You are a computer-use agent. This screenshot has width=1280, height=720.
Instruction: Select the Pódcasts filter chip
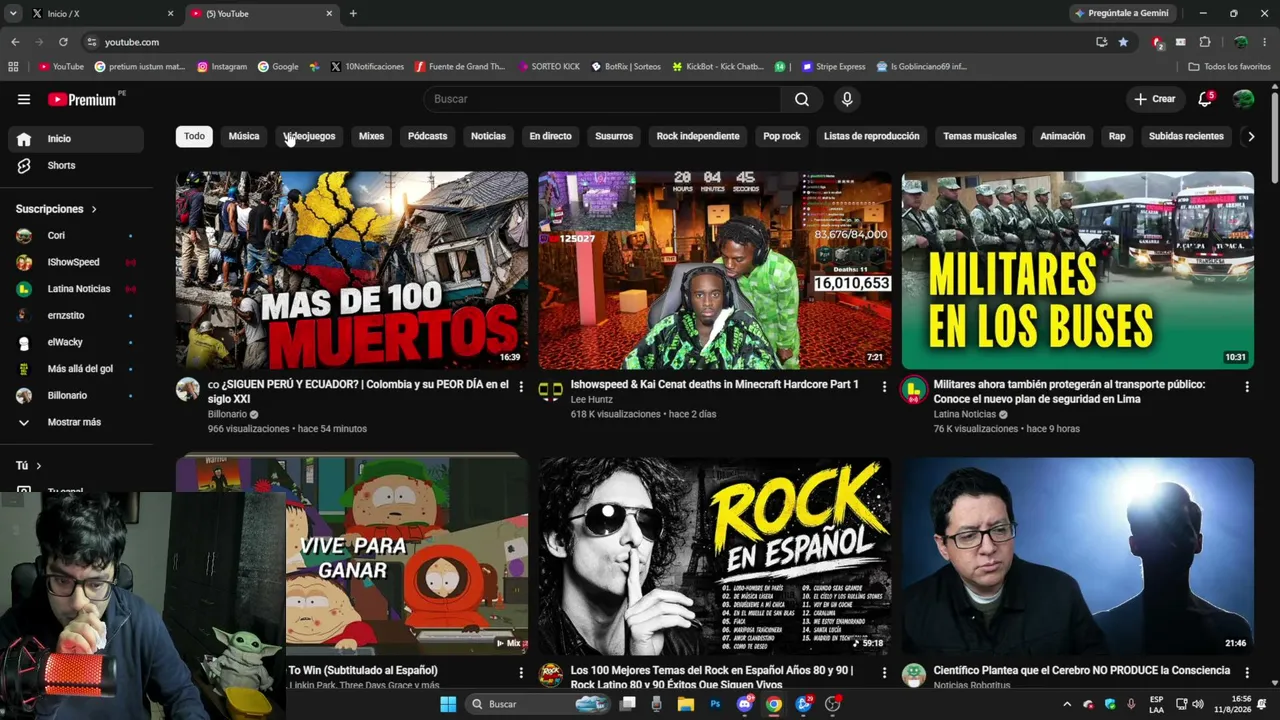click(428, 136)
